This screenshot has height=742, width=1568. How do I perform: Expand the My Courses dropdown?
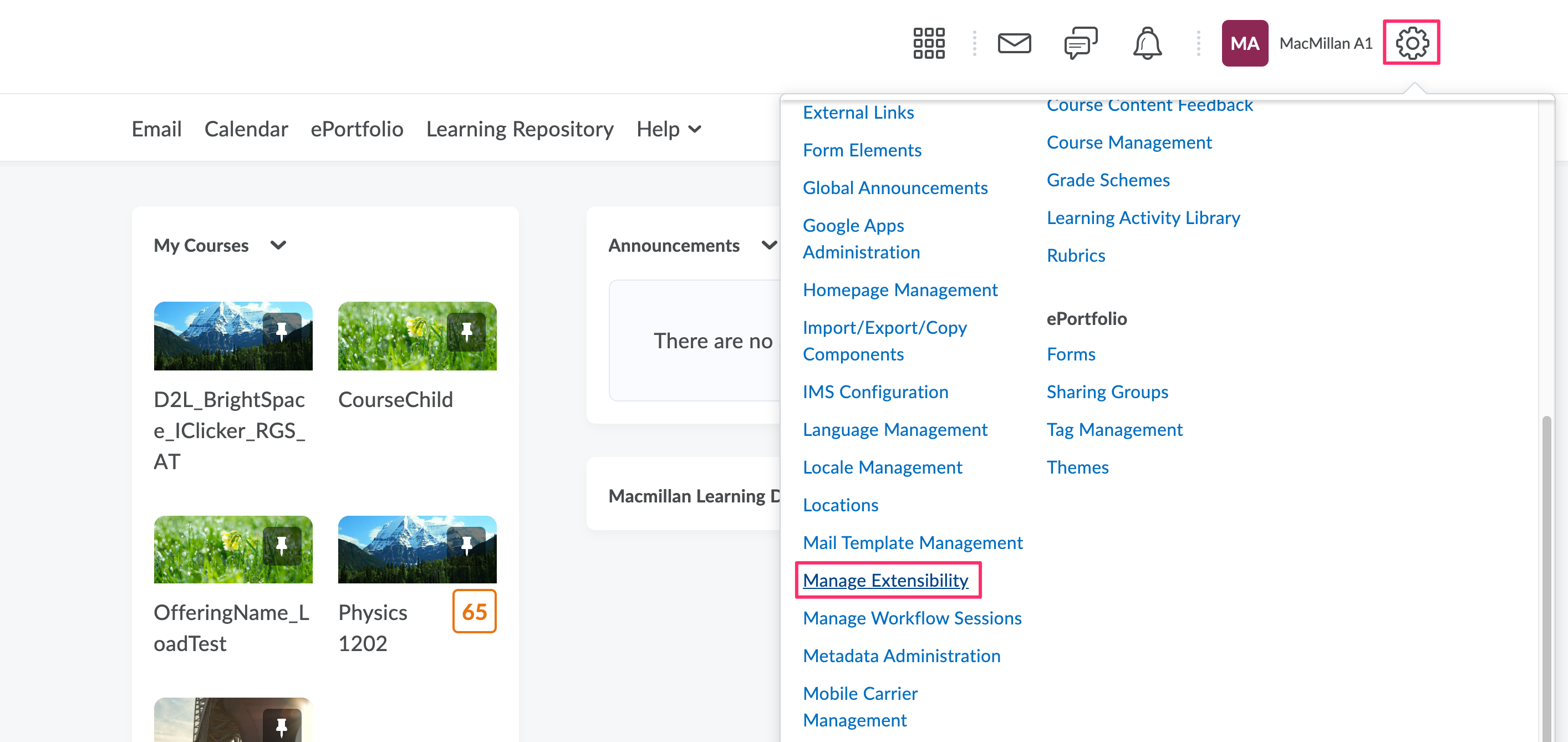coord(279,246)
